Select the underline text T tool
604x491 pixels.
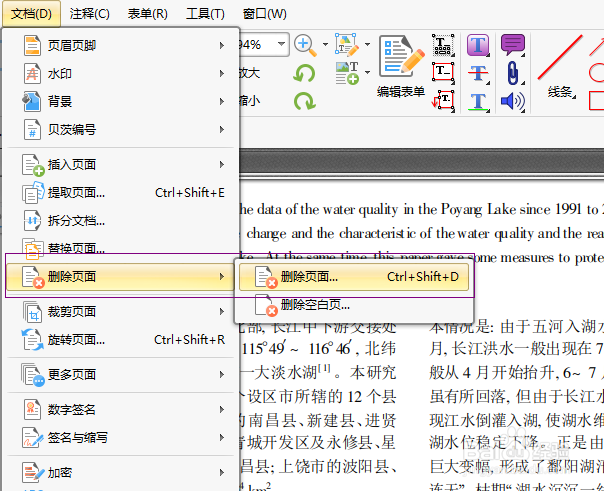(x=478, y=101)
